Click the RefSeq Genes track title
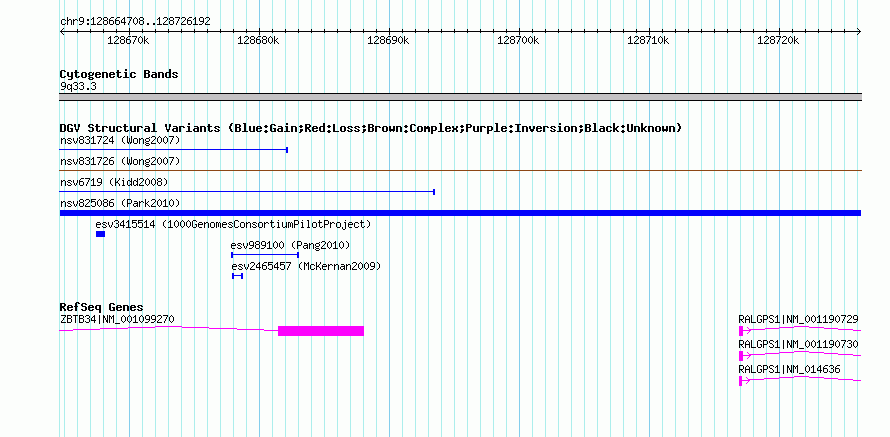The height and width of the screenshot is (437, 890). [x=101, y=308]
